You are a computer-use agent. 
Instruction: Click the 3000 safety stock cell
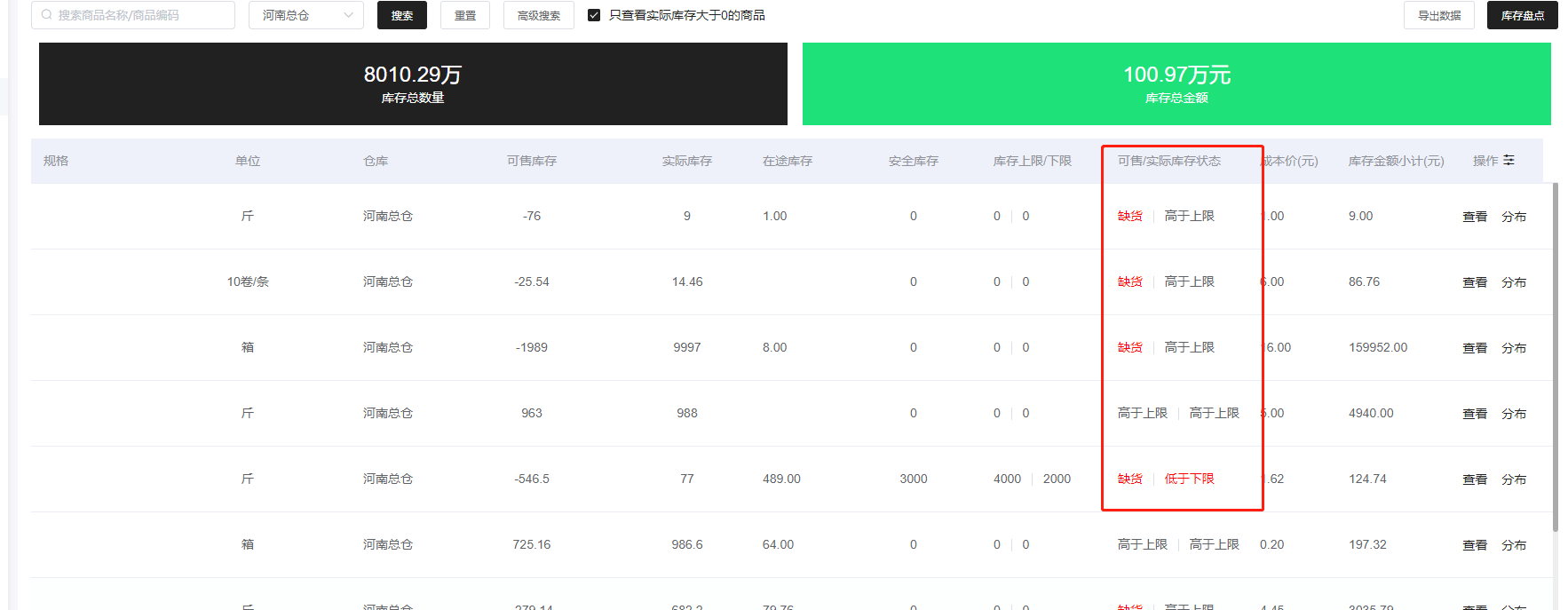914,479
